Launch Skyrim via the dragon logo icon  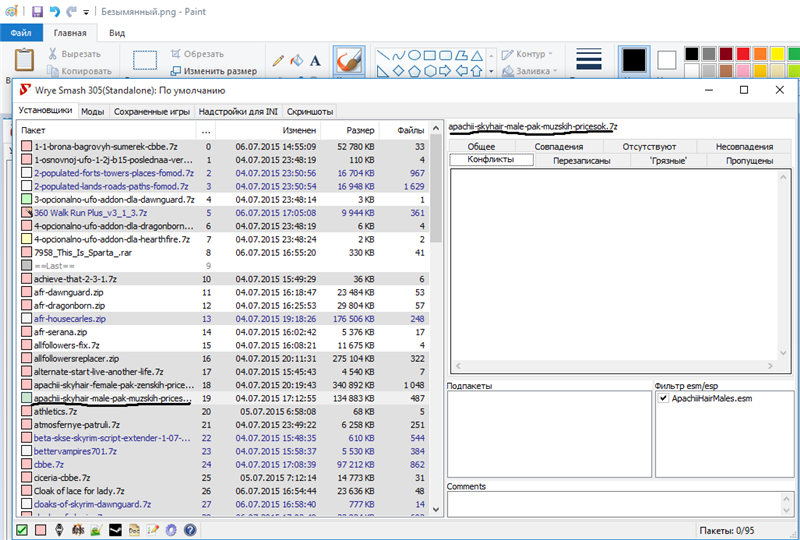(x=59, y=530)
